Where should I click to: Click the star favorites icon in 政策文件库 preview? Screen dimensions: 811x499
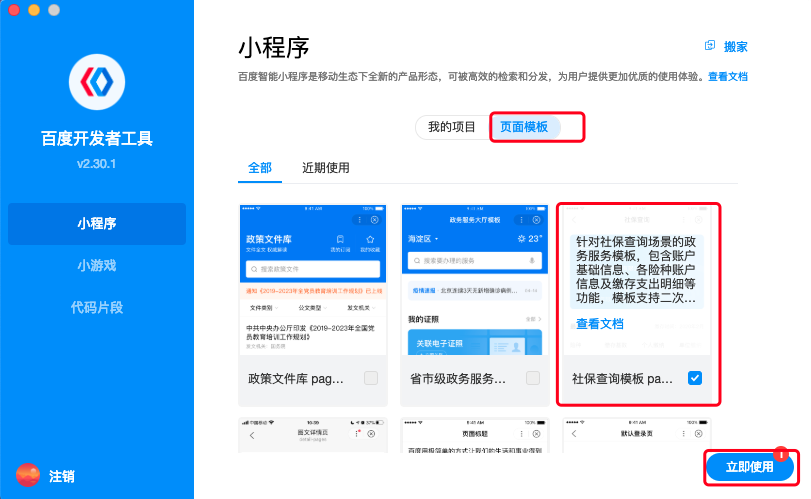click(x=369, y=240)
